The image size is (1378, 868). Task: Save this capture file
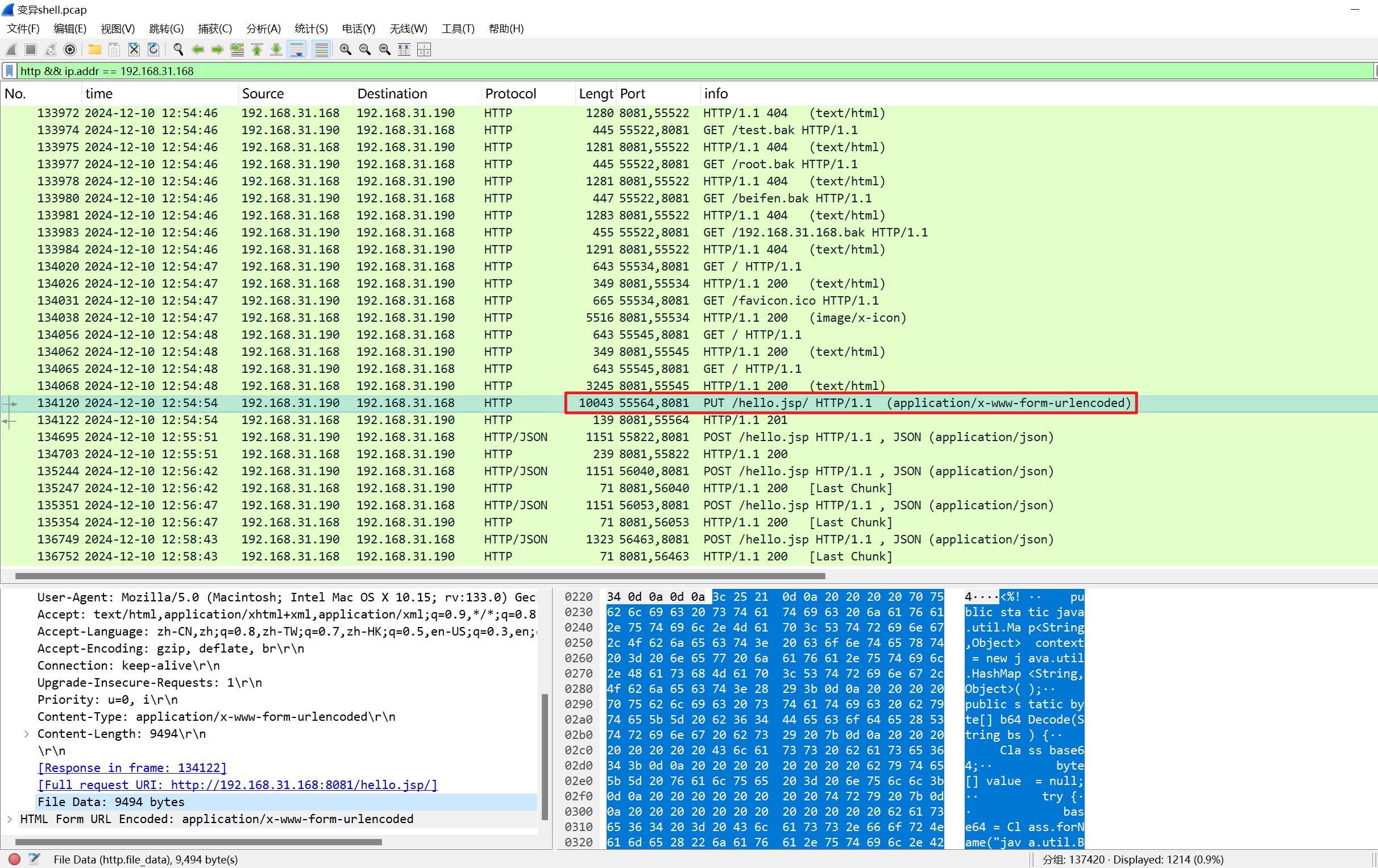point(114,50)
